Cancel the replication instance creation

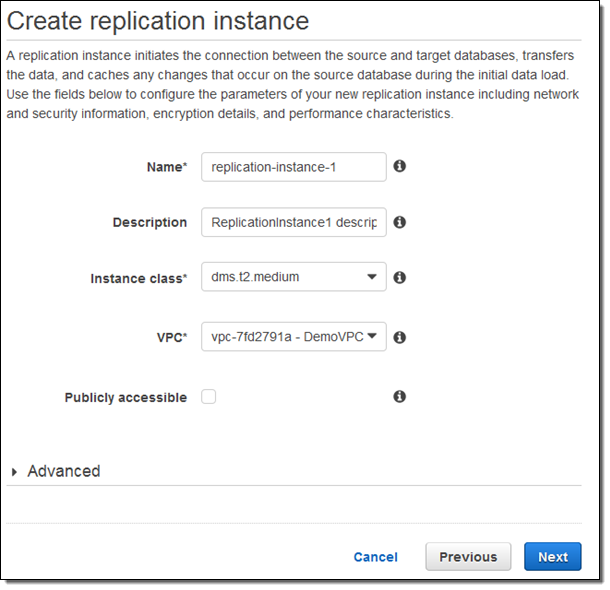click(x=375, y=557)
